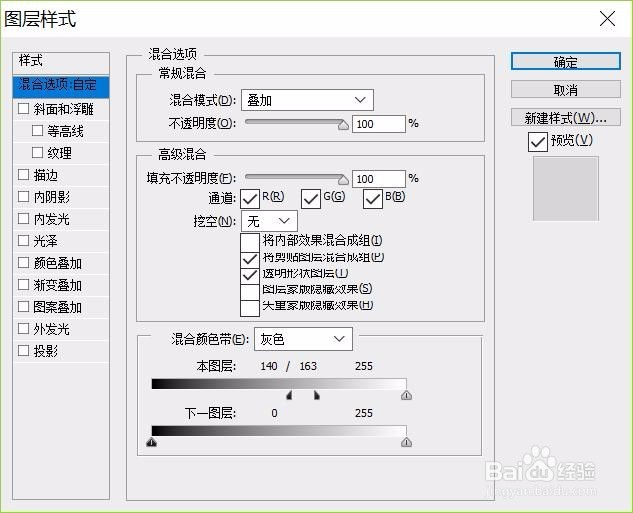Click 本图层 white marker at 255
The width and height of the screenshot is (633, 513).
click(406, 395)
